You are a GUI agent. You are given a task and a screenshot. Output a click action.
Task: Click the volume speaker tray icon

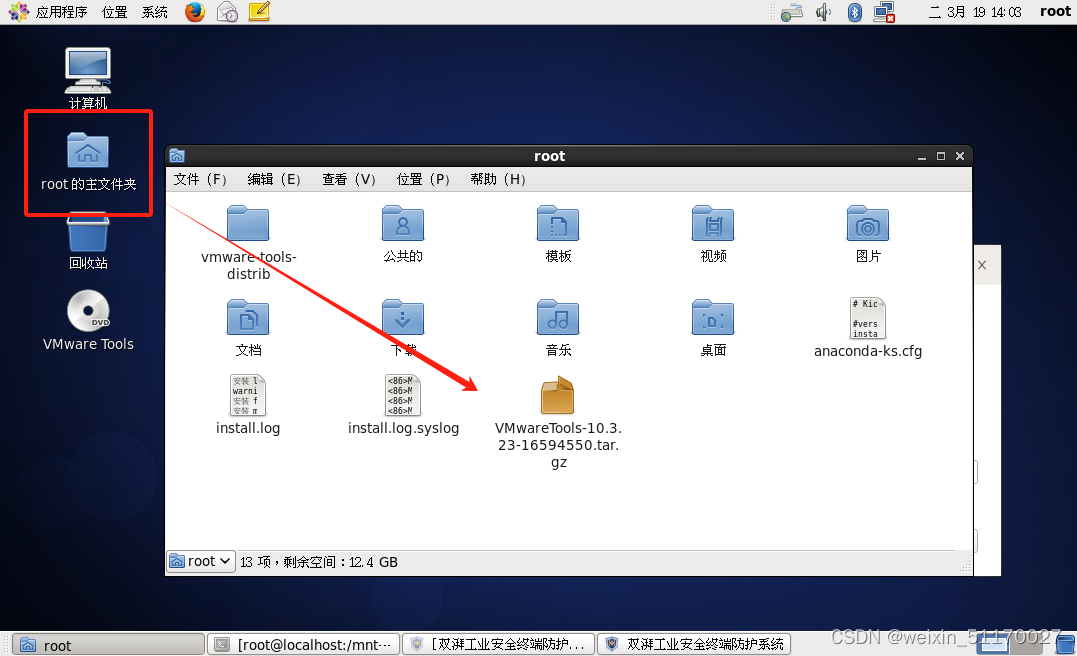(x=823, y=12)
